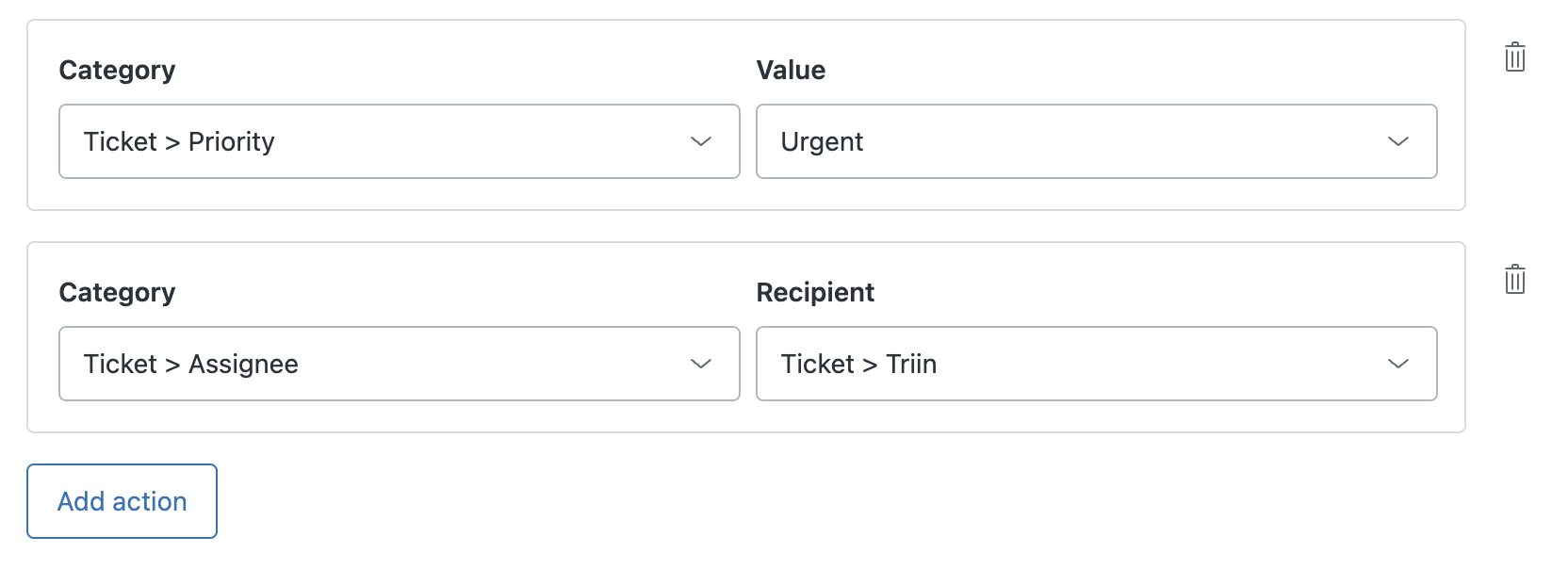Screen dimensions: 1568x569
Task: Delete the Ticket Assignee action row
Action: click(x=1514, y=280)
